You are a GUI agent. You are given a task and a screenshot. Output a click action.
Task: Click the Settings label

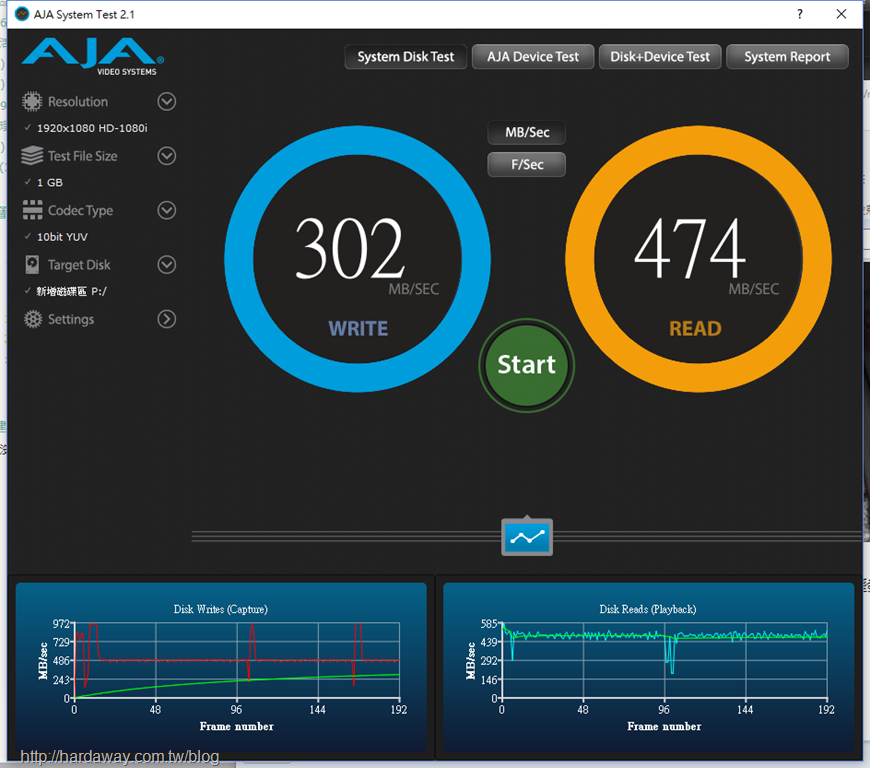click(x=71, y=319)
